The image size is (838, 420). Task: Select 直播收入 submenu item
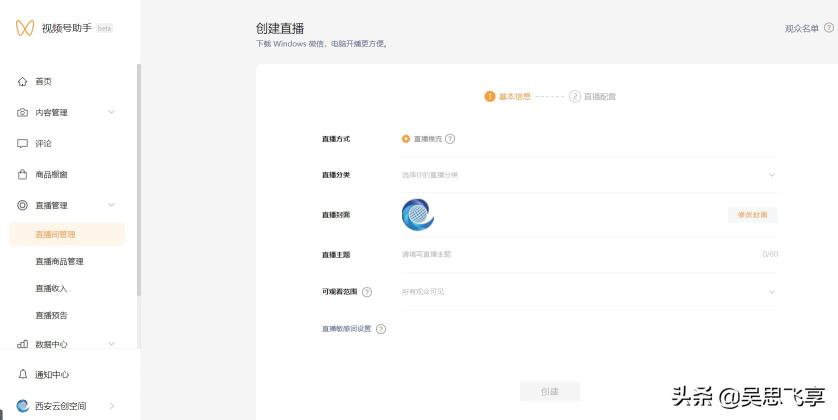(51, 289)
